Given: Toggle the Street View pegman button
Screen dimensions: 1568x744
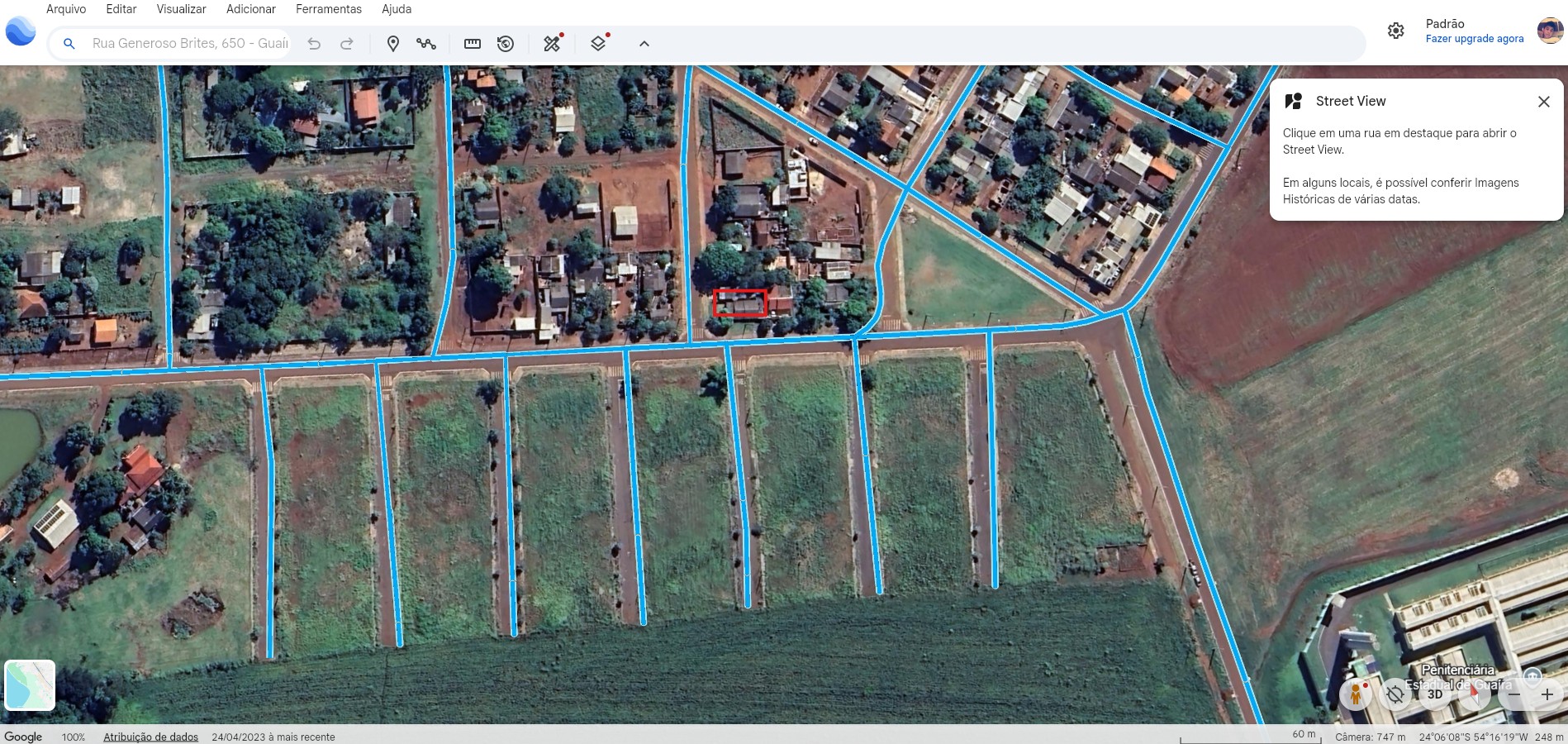Looking at the screenshot, I should [x=1355, y=694].
